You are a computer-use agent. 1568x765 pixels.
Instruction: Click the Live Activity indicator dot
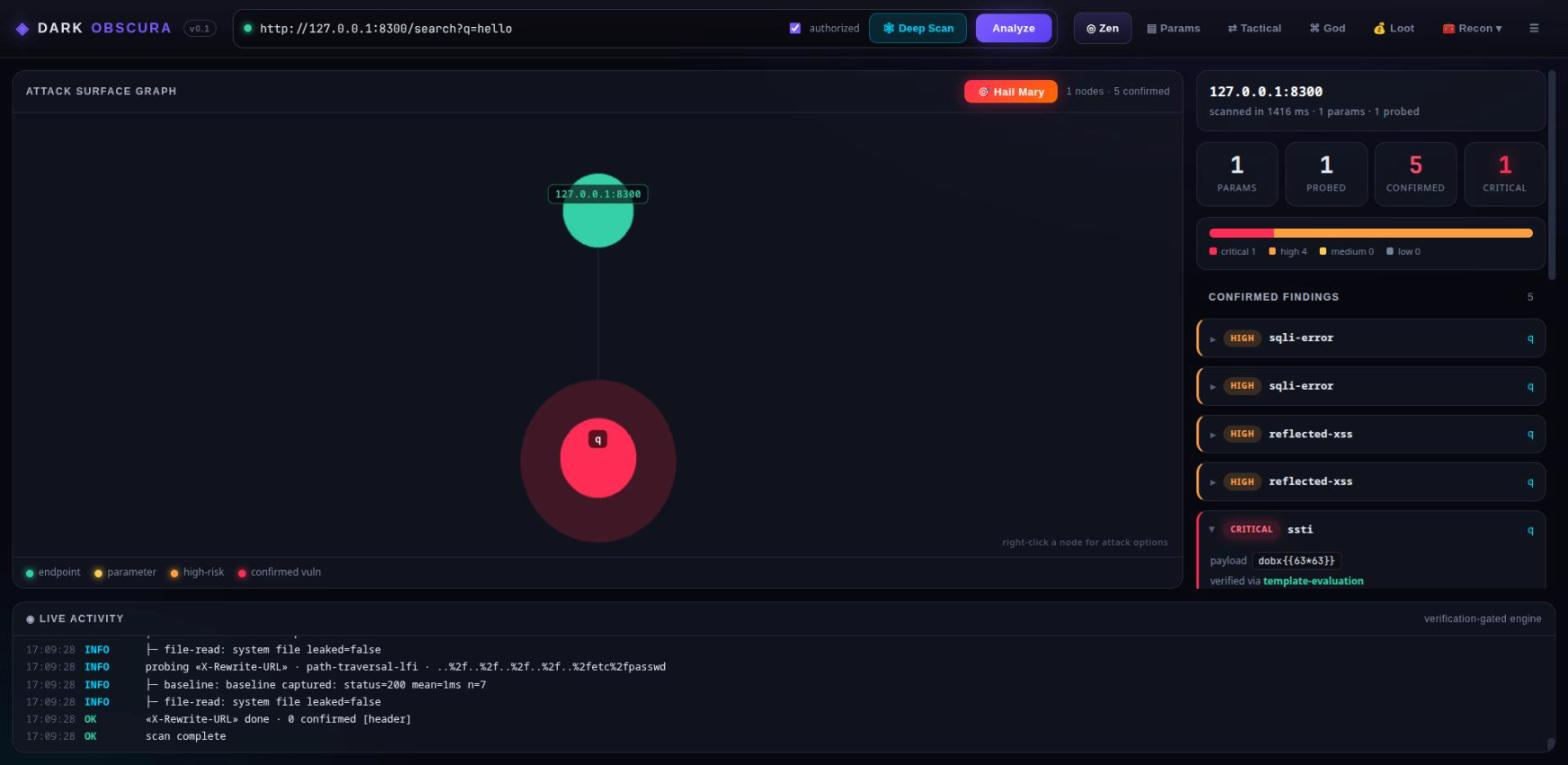(30, 619)
